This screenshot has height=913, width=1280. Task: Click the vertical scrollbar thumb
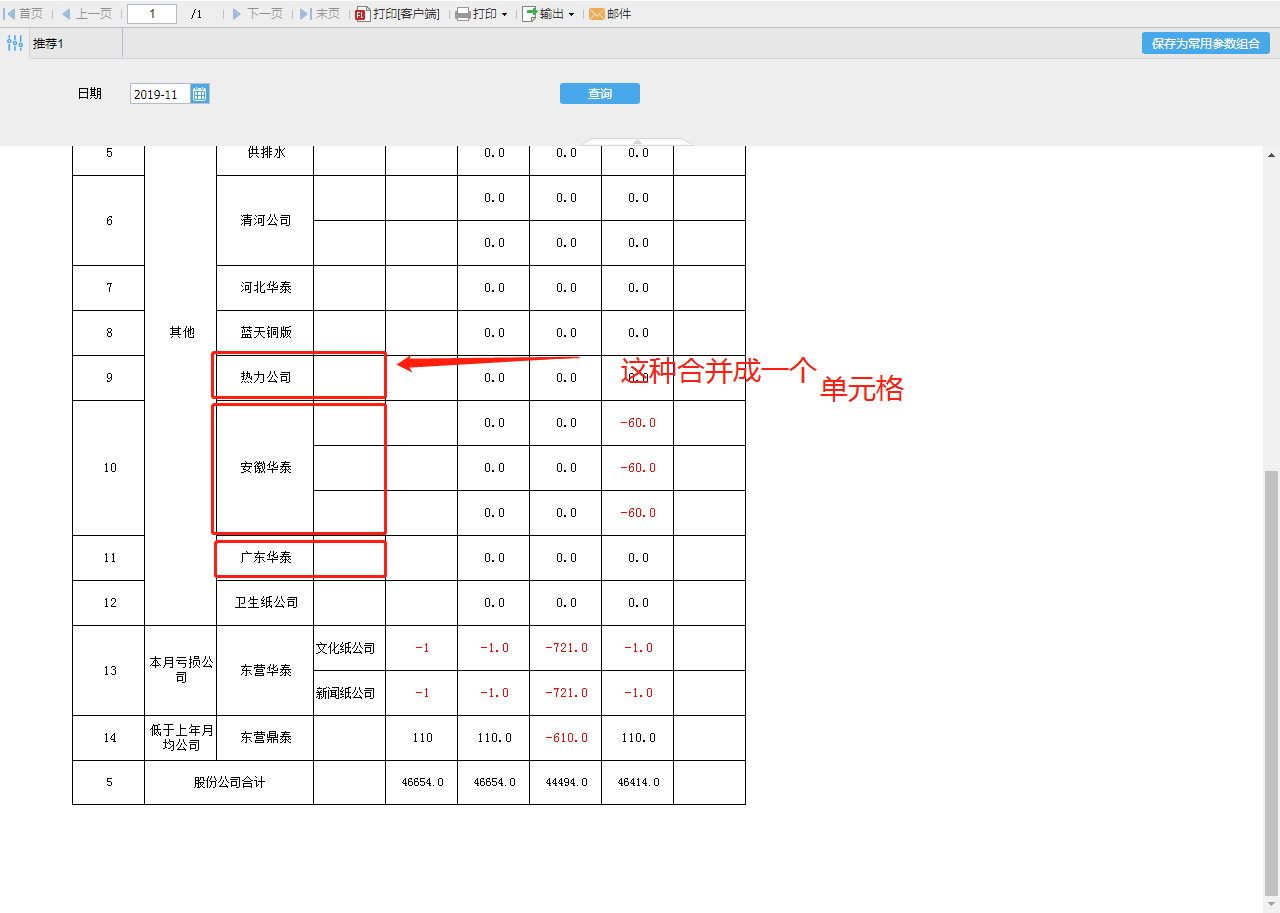click(1271, 681)
